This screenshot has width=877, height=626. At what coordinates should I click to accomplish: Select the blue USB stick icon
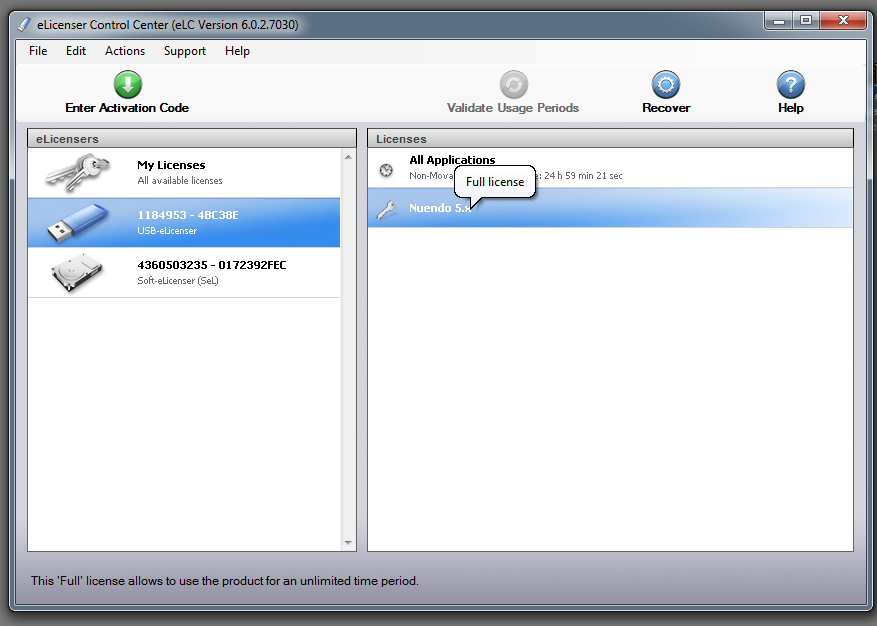click(x=77, y=223)
